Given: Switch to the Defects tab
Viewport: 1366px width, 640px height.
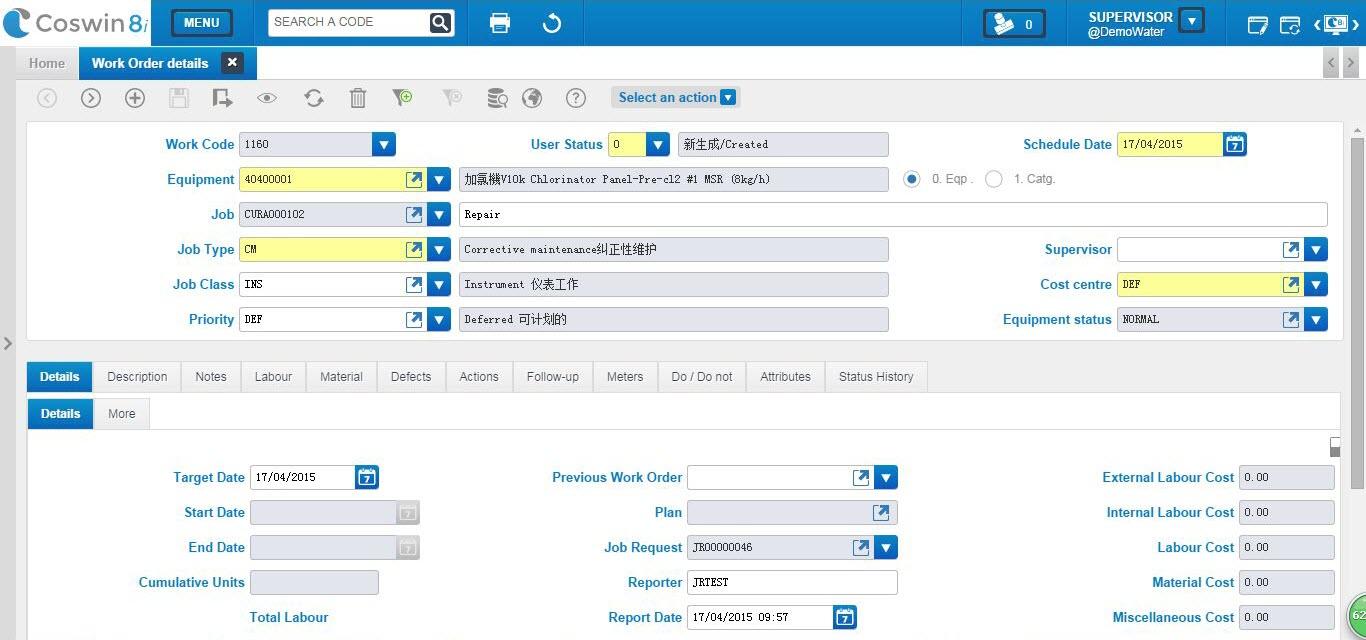Looking at the screenshot, I should coord(411,377).
